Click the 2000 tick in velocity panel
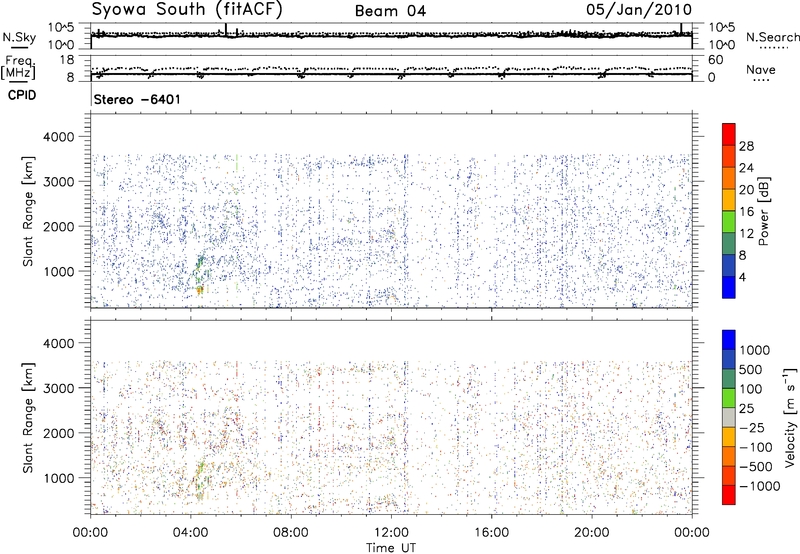This screenshot has height=554, width=800. pos(61,433)
